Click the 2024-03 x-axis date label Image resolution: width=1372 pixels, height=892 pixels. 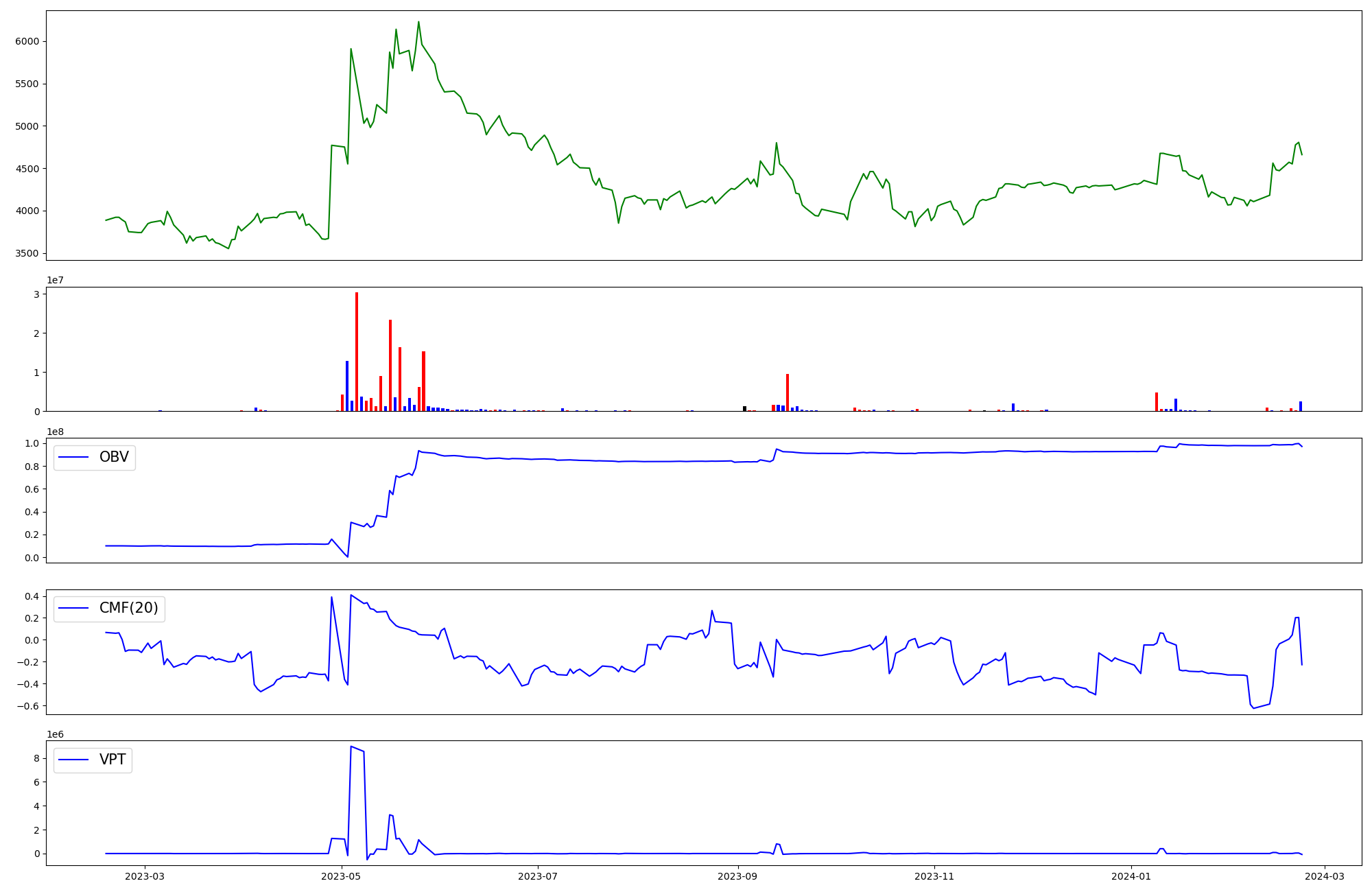tap(1325, 876)
